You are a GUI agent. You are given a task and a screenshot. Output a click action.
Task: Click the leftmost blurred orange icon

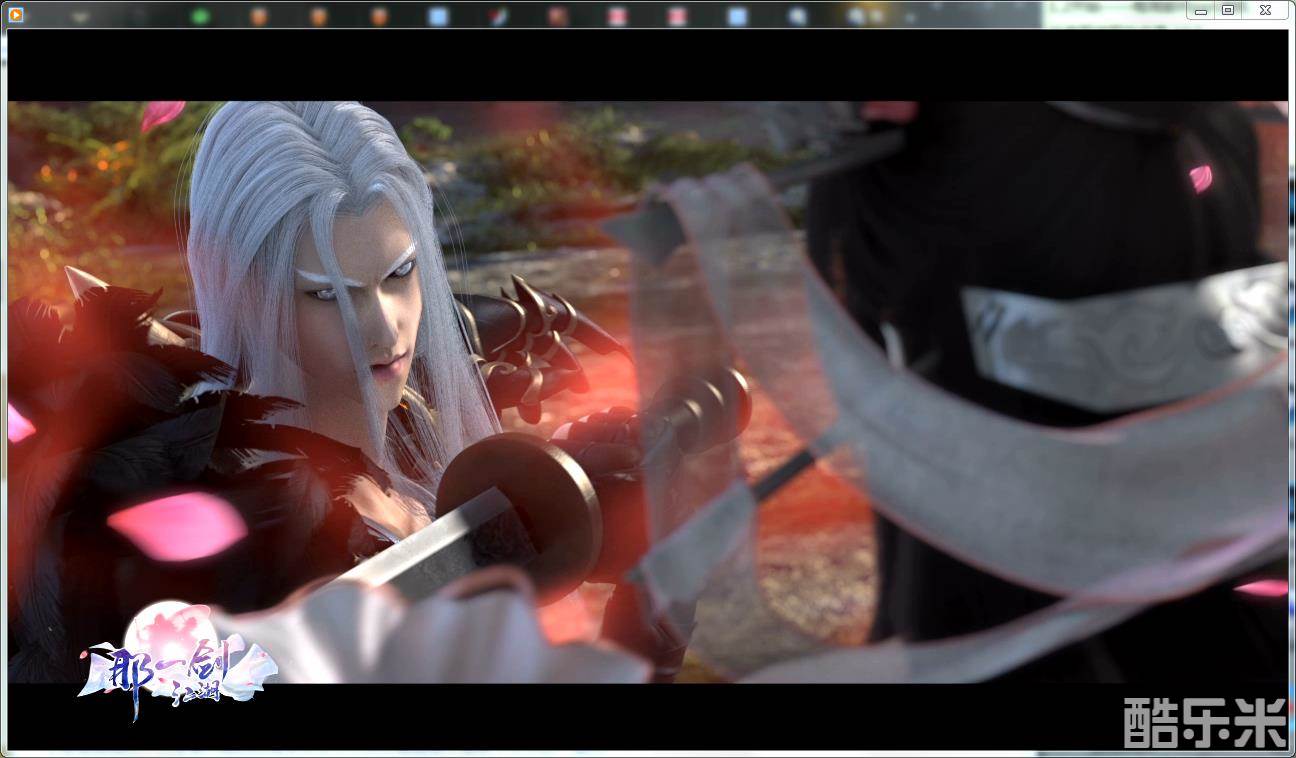259,16
